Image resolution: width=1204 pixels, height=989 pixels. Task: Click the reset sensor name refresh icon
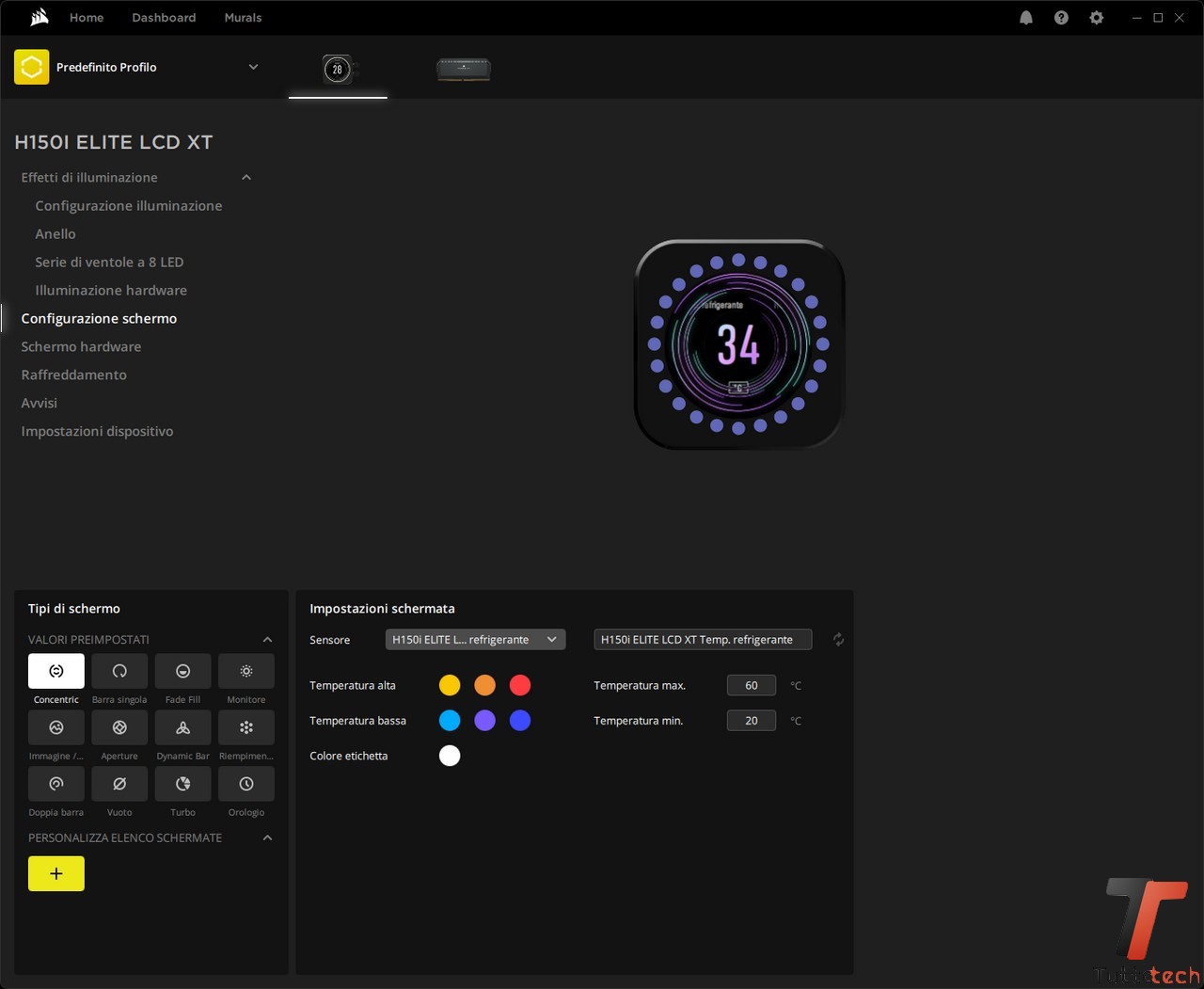point(838,640)
